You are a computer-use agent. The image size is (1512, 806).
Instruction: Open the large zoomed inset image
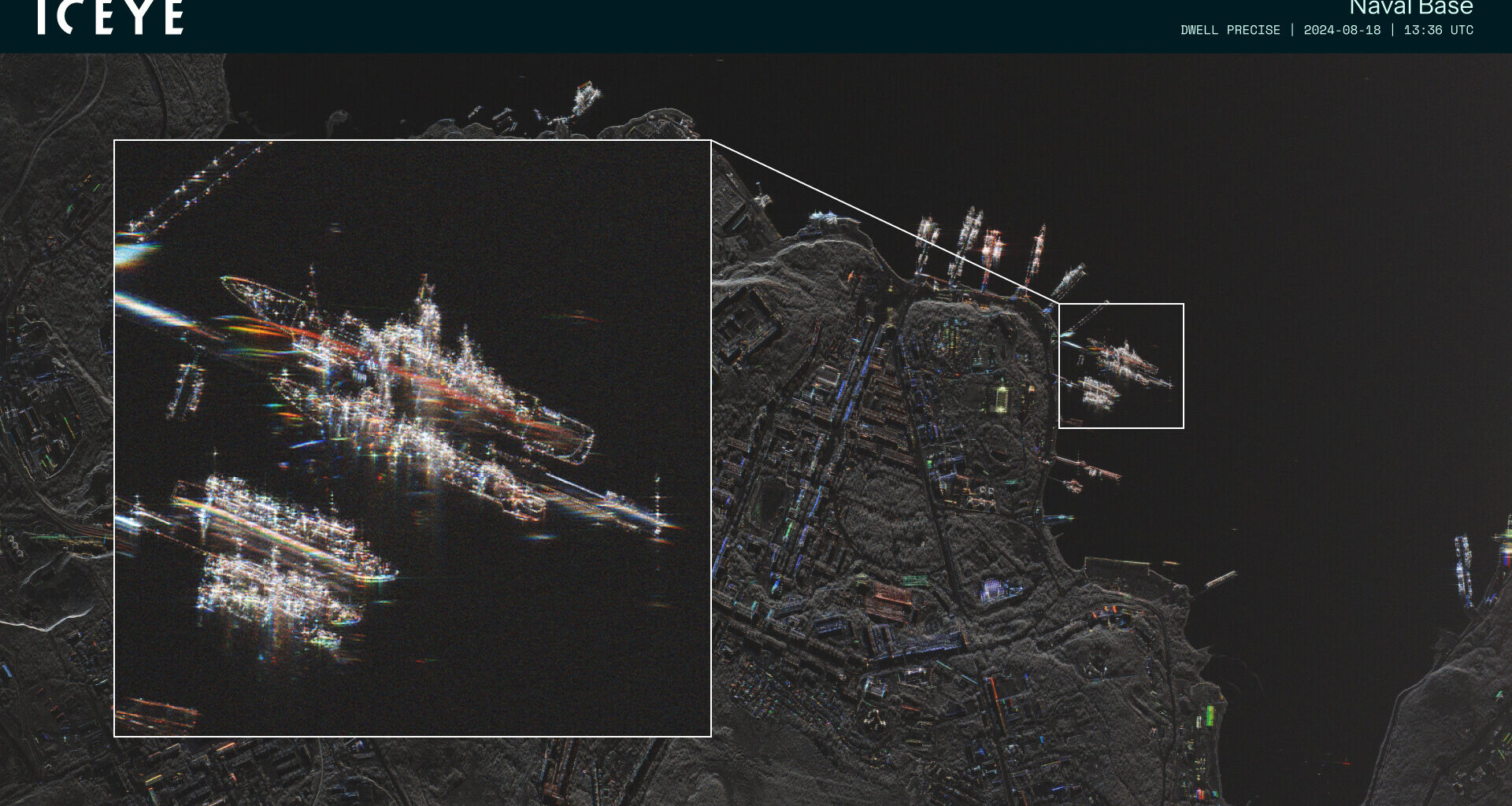tap(413, 438)
